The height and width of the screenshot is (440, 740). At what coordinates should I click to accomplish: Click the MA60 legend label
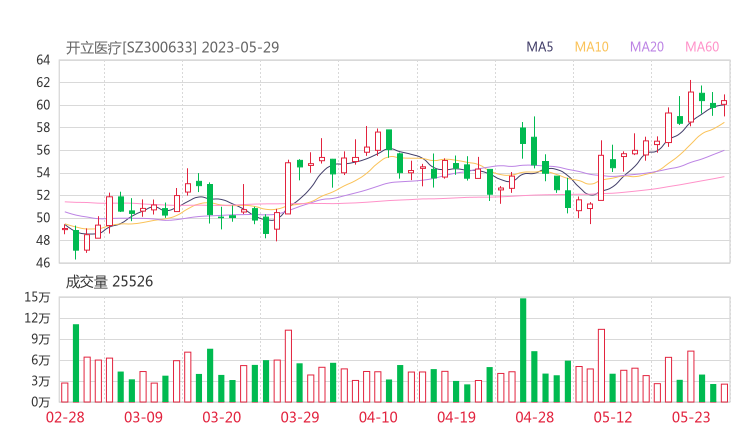(x=702, y=47)
